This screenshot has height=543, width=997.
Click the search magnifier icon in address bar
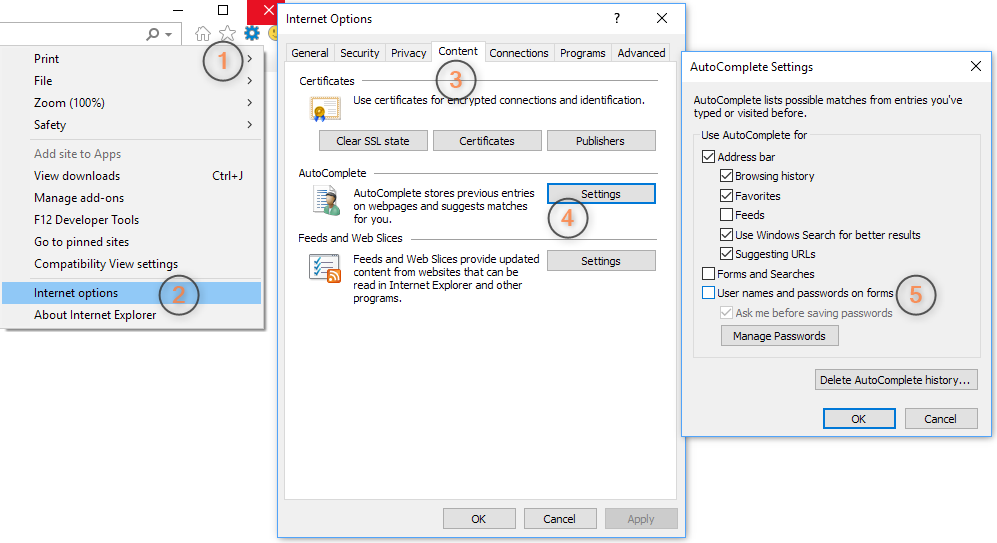tap(153, 34)
